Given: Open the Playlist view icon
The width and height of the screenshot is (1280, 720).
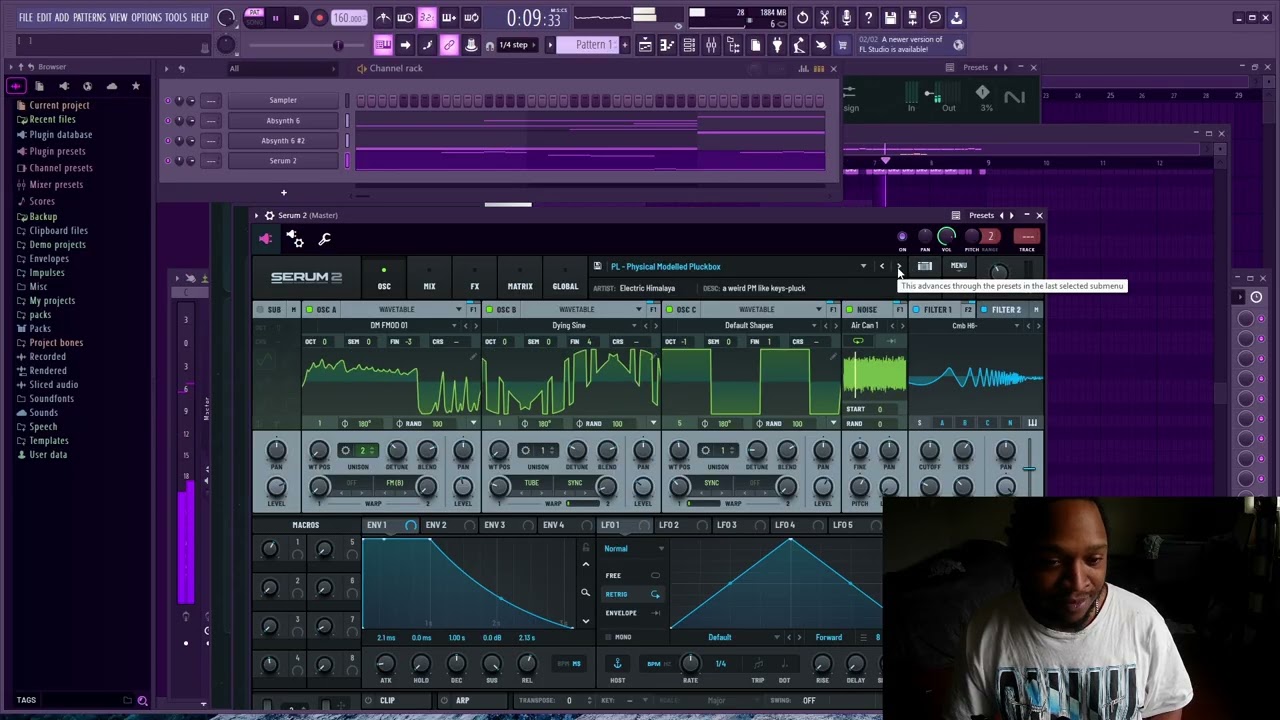Looking at the screenshot, I should (x=645, y=45).
